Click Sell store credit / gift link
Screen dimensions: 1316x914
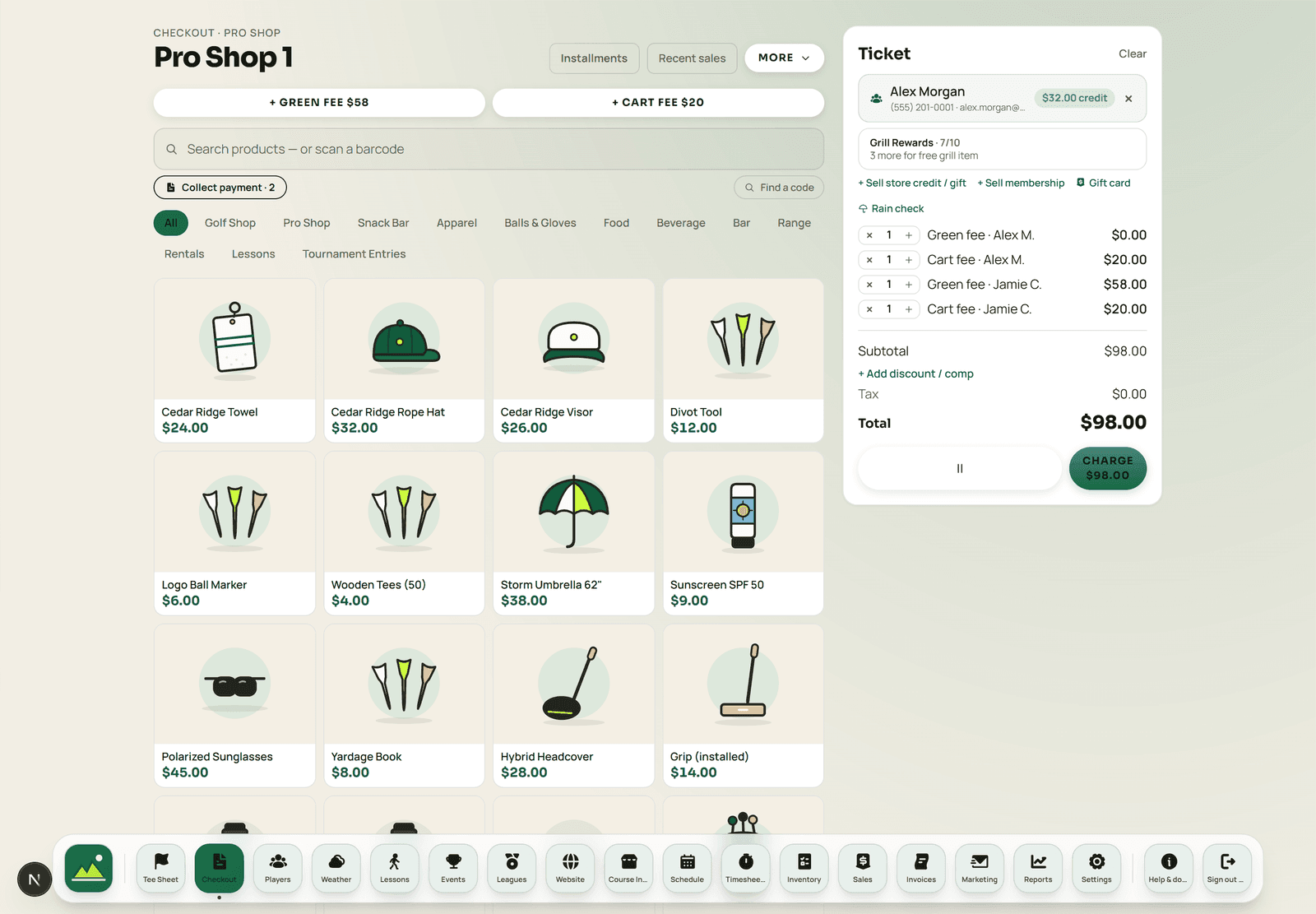pyautogui.click(x=912, y=183)
